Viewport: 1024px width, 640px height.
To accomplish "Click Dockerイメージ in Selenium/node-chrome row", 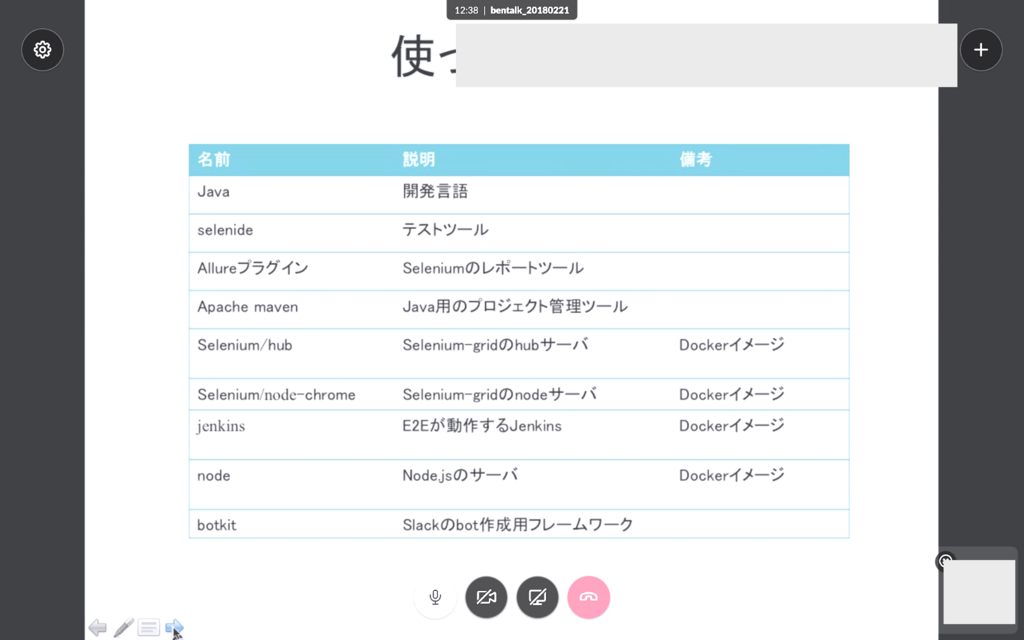I will (x=731, y=394).
